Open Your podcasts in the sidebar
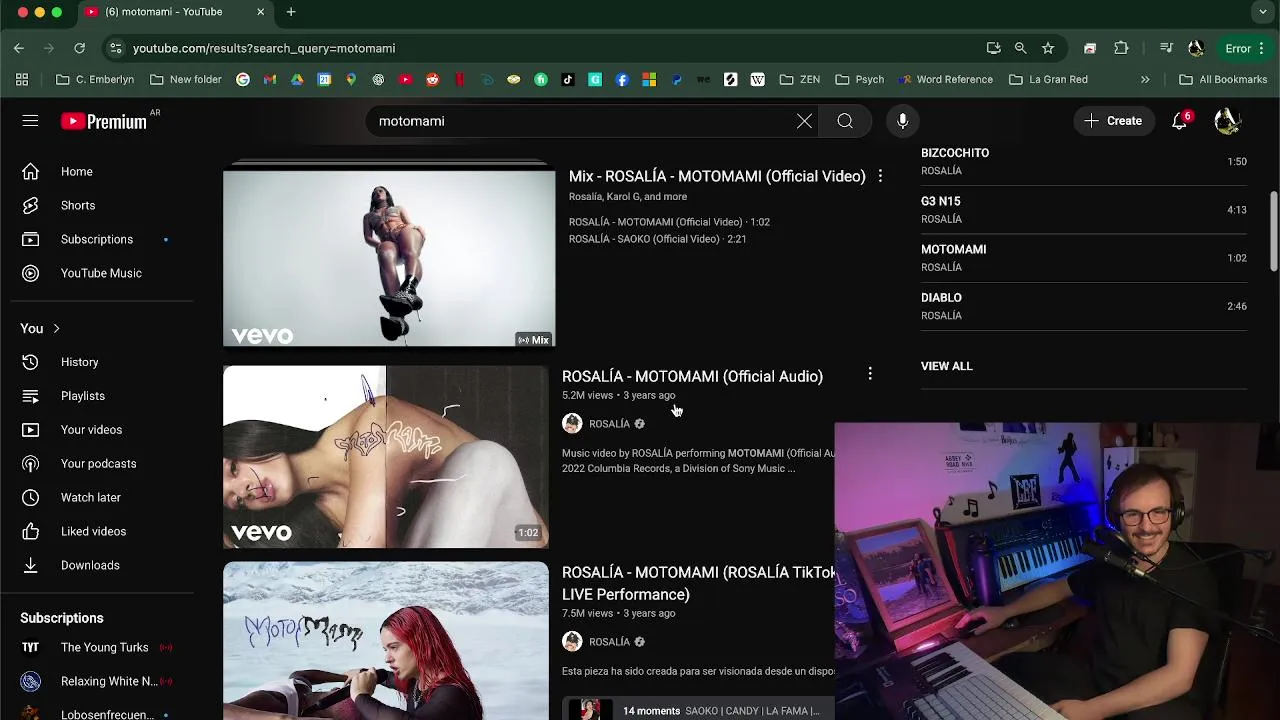1280x720 pixels. point(97,464)
